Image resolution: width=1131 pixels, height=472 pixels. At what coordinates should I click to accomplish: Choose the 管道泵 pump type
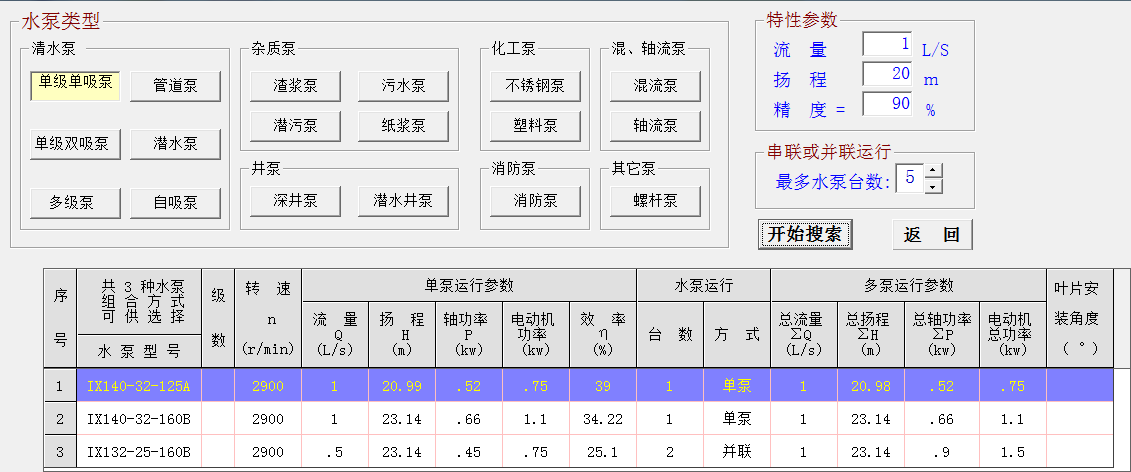click(x=175, y=87)
